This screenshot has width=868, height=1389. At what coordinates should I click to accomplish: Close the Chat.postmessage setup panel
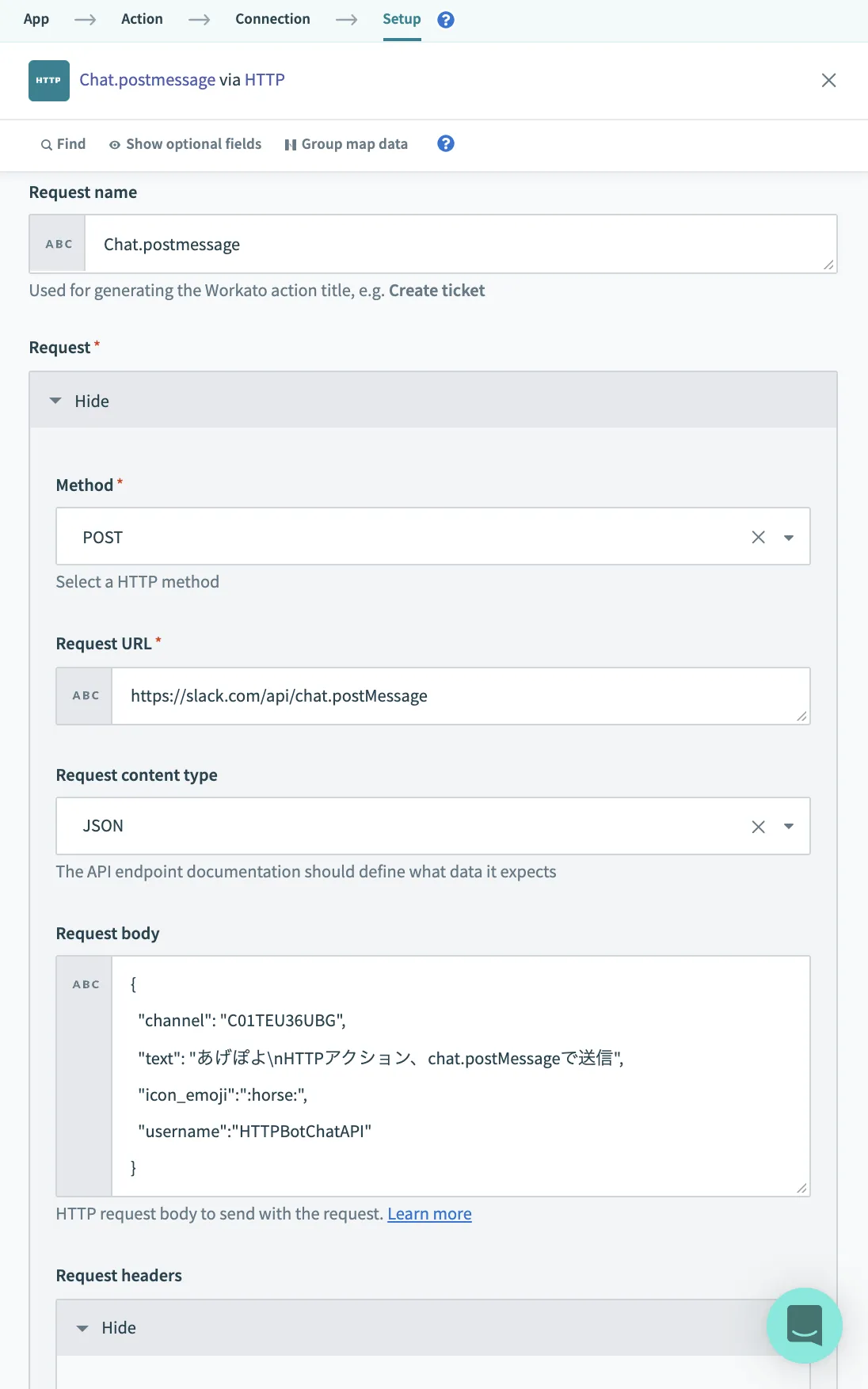click(x=828, y=80)
